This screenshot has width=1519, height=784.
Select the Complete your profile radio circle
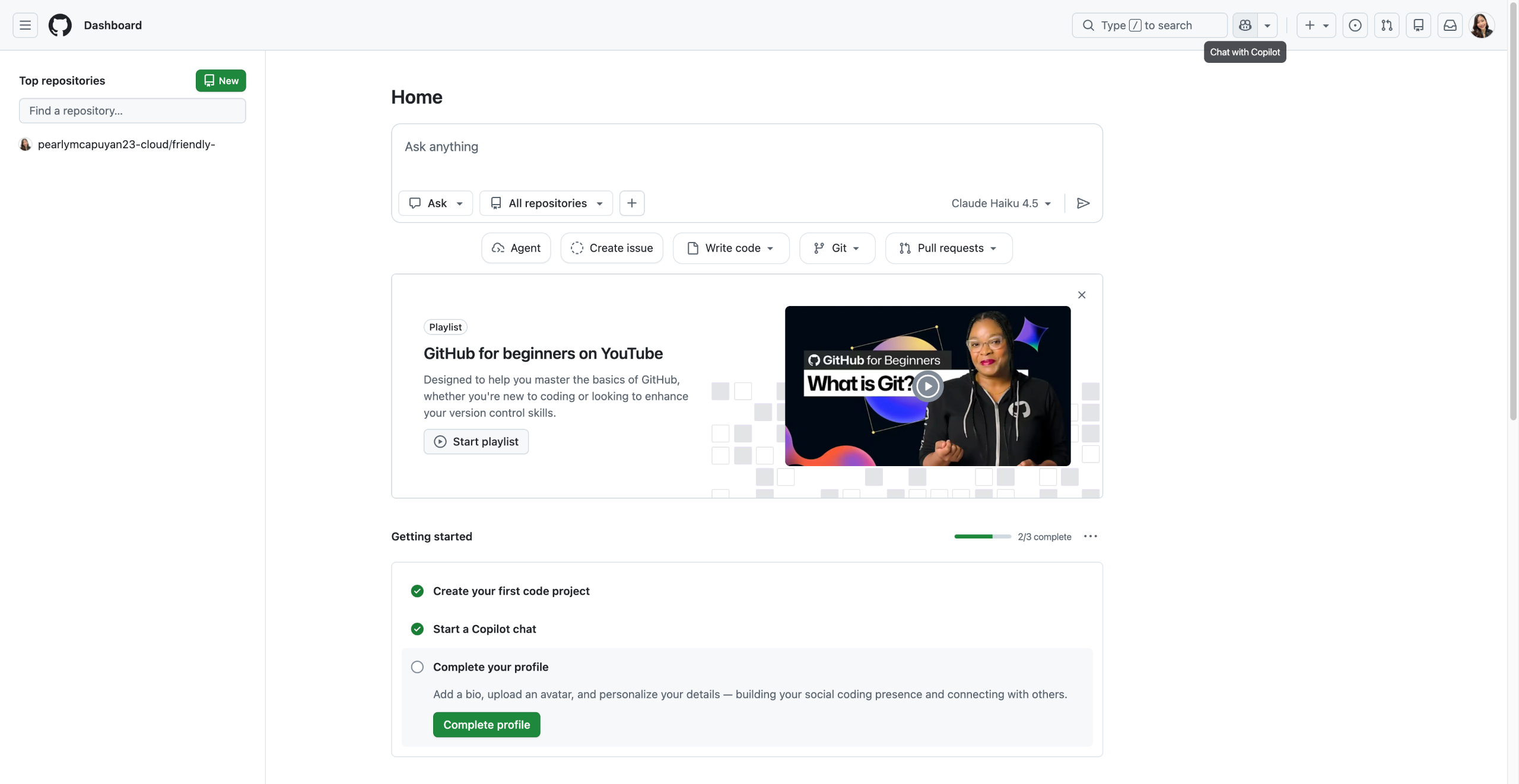[x=417, y=667]
